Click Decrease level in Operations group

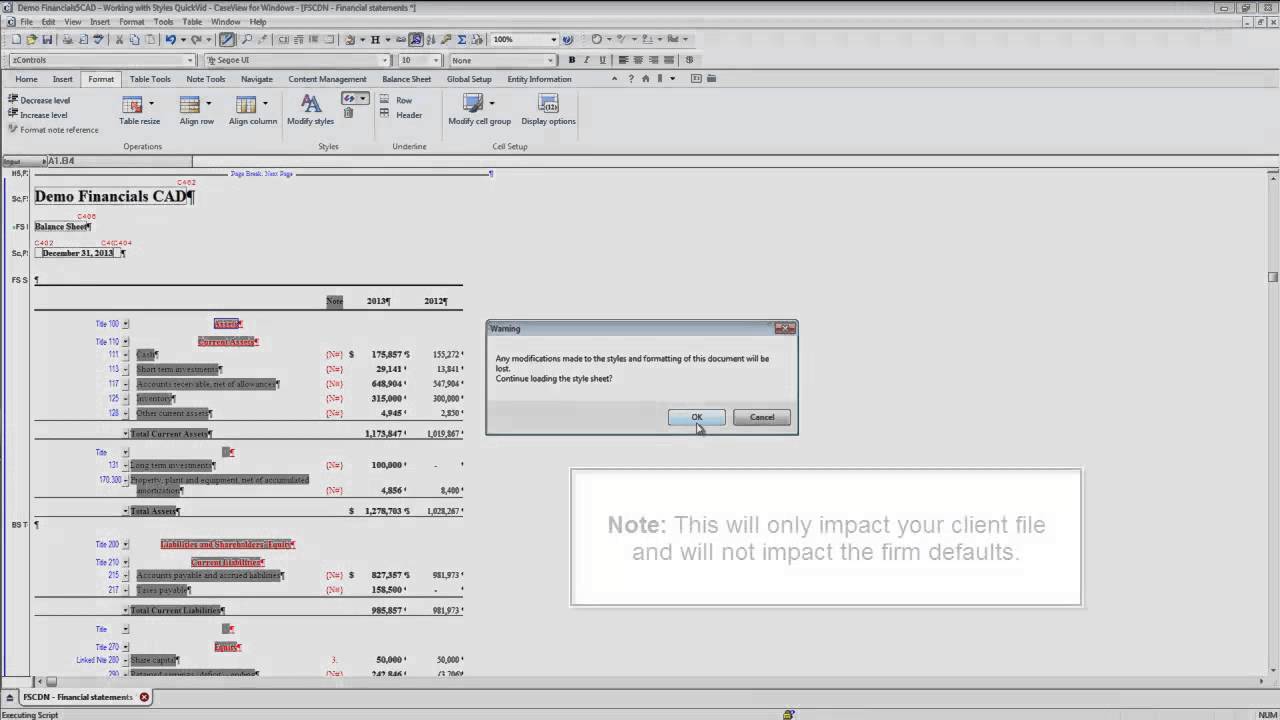[39, 100]
